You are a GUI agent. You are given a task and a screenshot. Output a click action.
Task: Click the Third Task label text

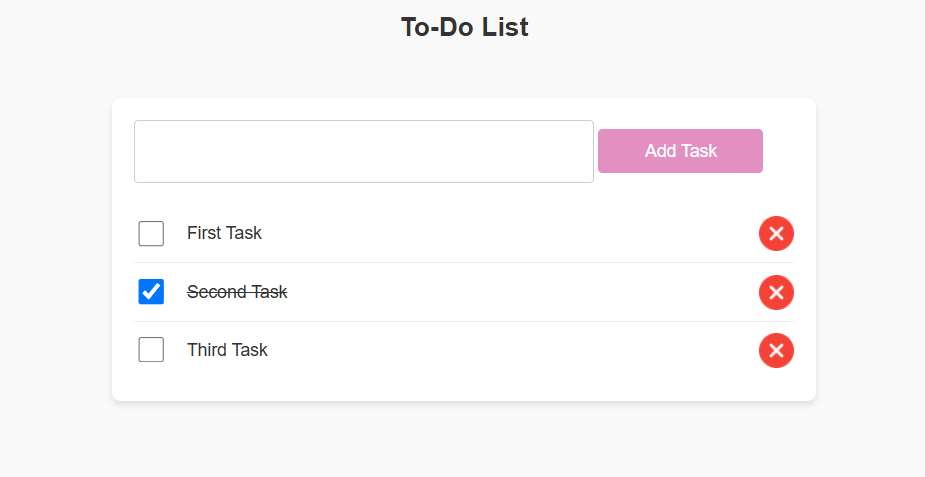coord(227,350)
